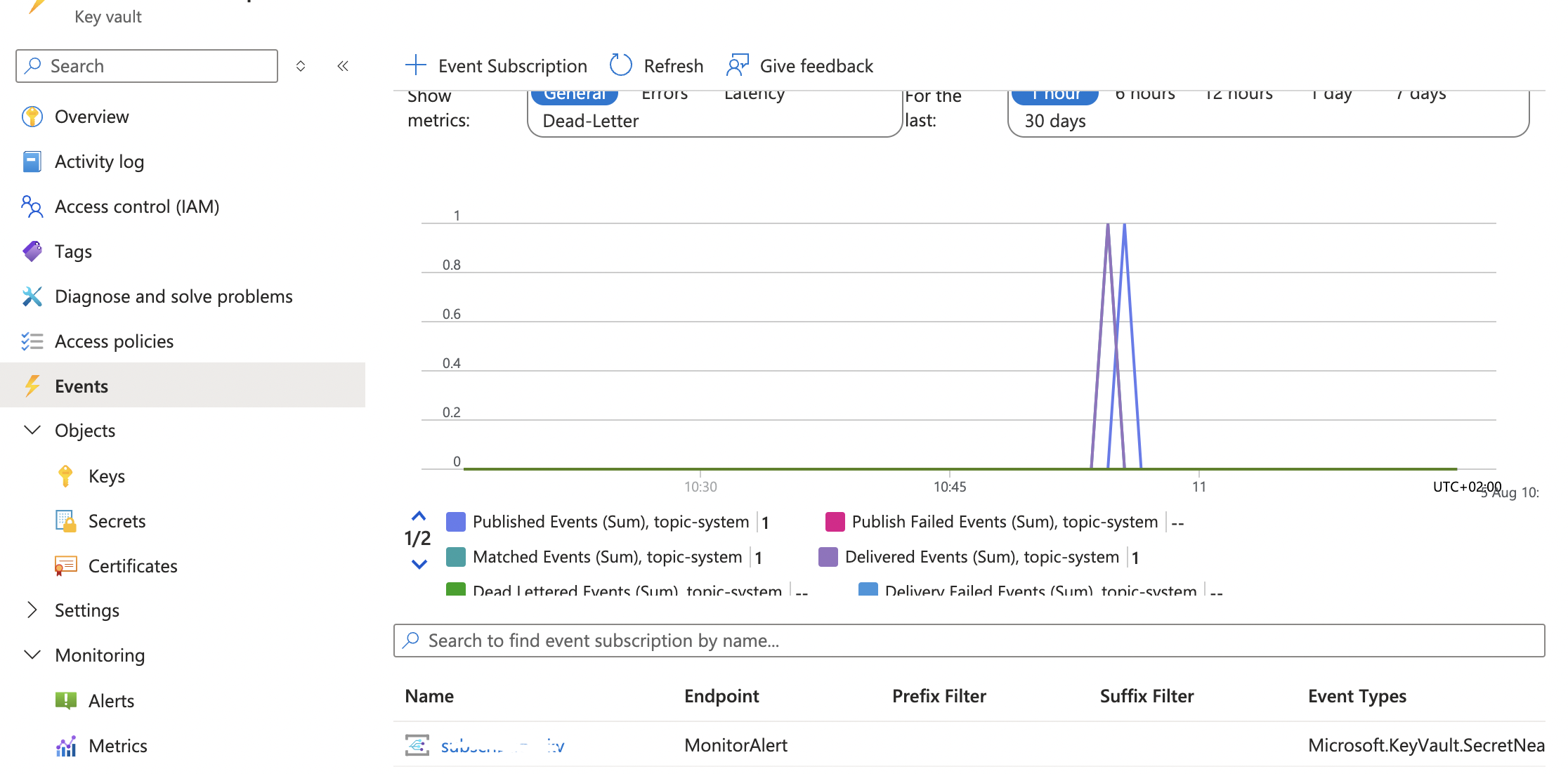Collapse the Monitoring section
Viewport: 1568px width, 774px height.
(x=32, y=655)
